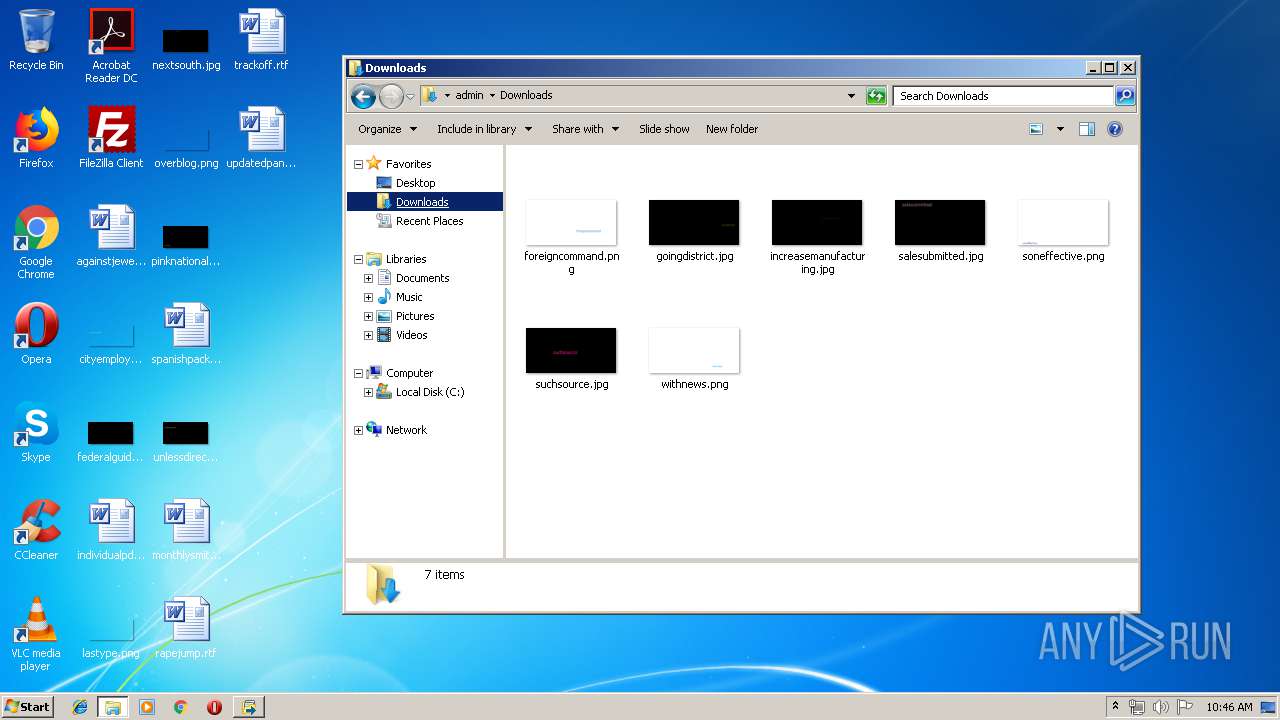Click the Forward navigation arrow in Explorer
This screenshot has width=1280, height=720.
[391, 96]
